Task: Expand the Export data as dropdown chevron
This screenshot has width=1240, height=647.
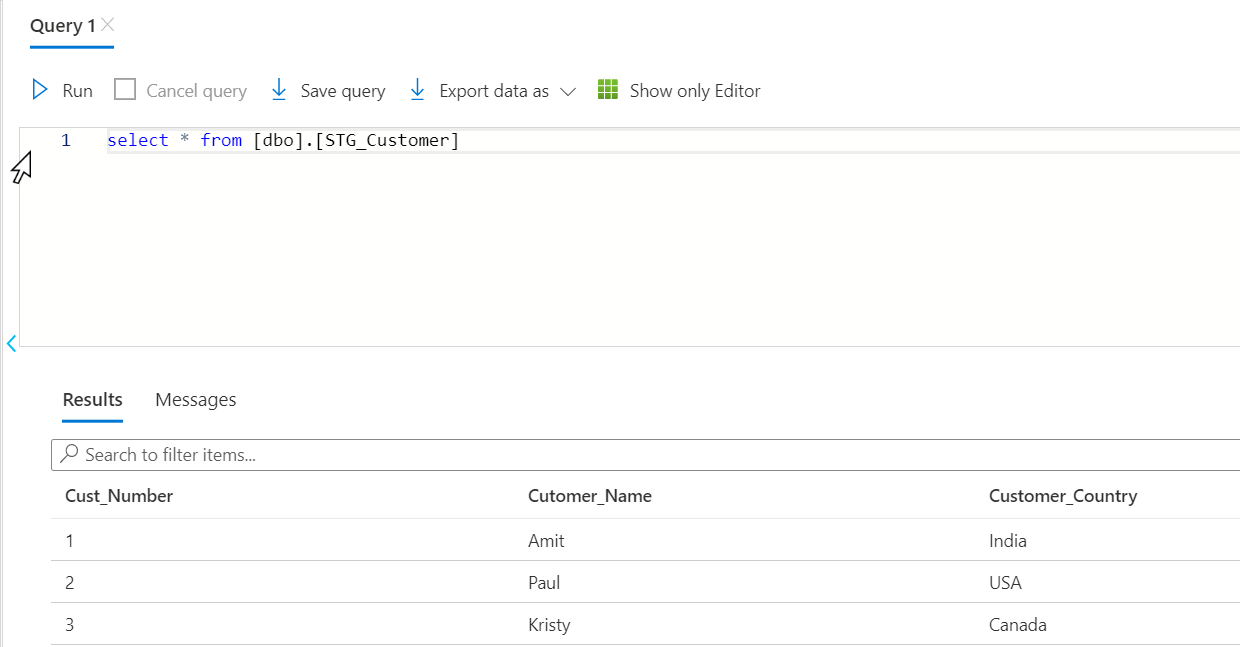Action: click(x=568, y=91)
